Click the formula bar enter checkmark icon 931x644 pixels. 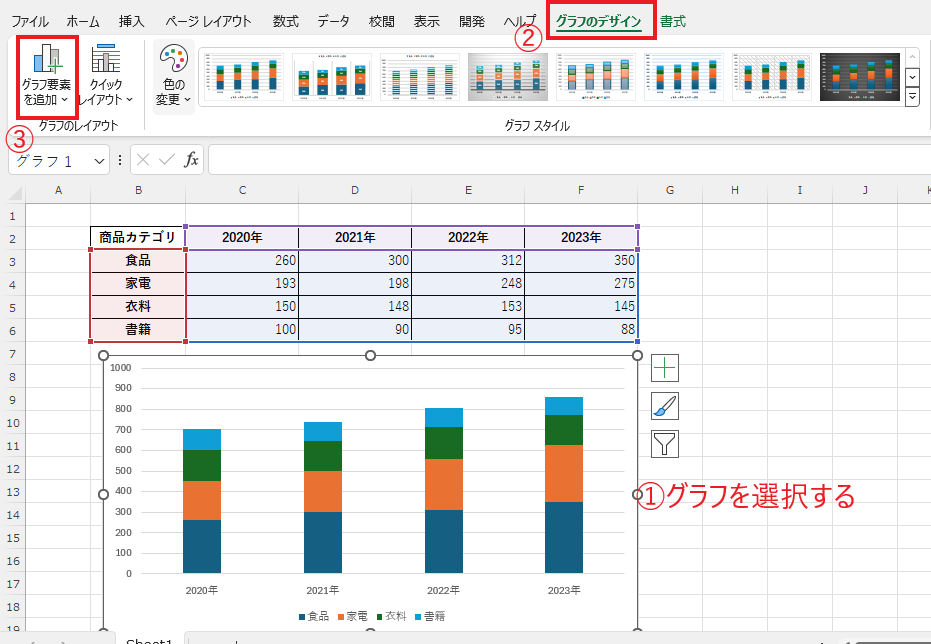[166, 160]
